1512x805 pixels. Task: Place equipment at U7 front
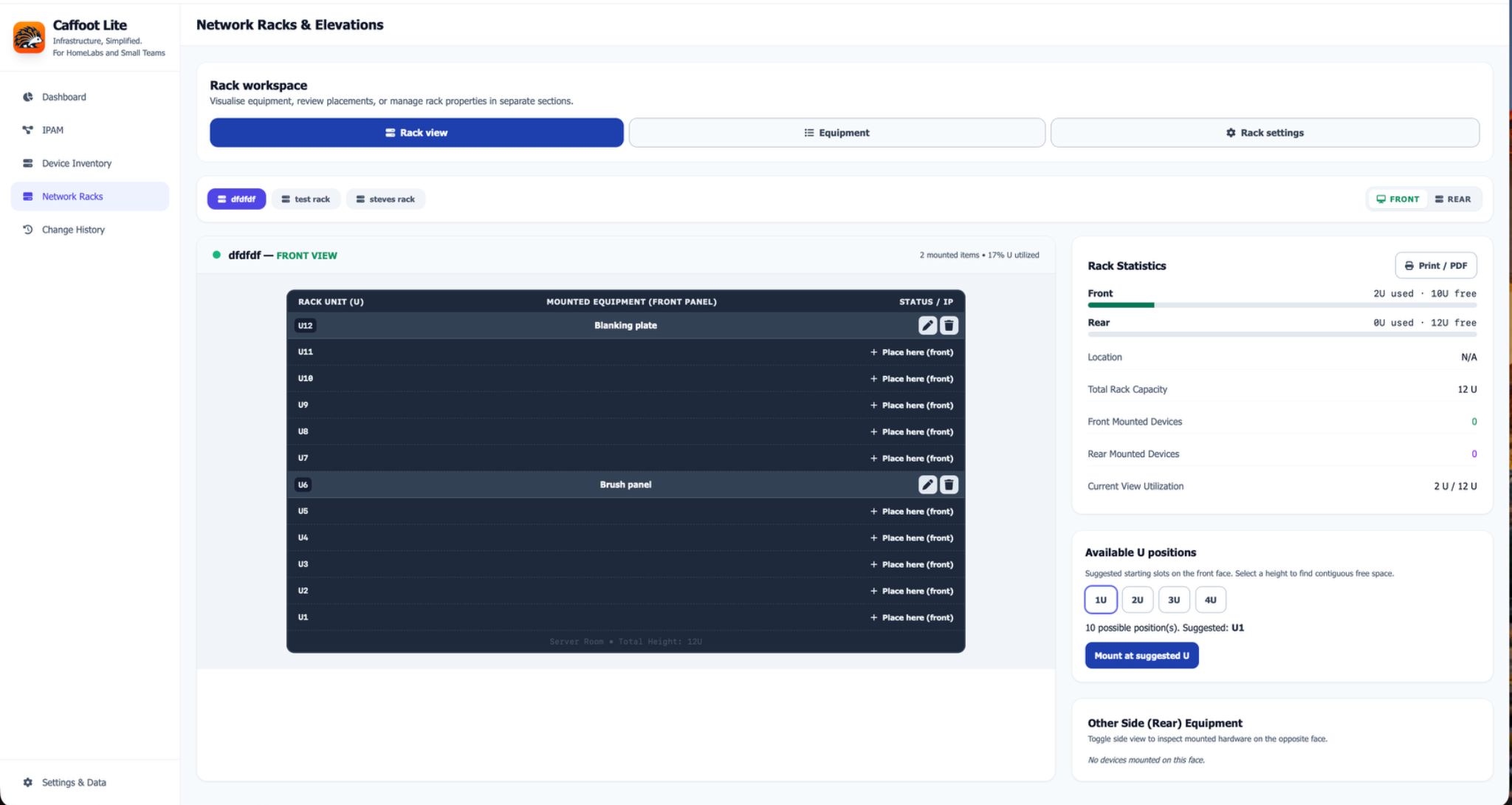tap(911, 459)
